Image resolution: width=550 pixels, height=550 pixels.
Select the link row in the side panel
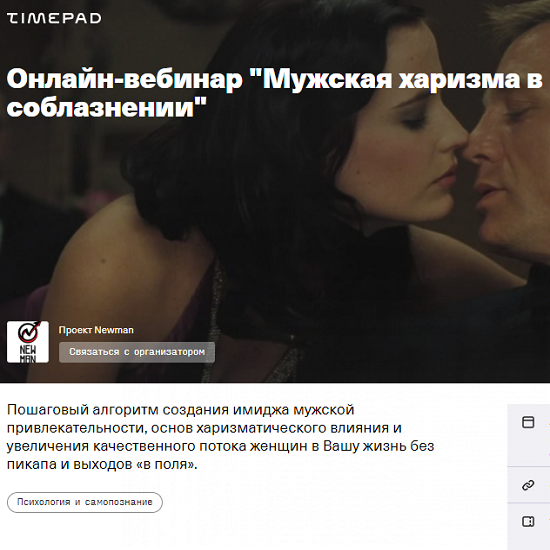point(529,485)
